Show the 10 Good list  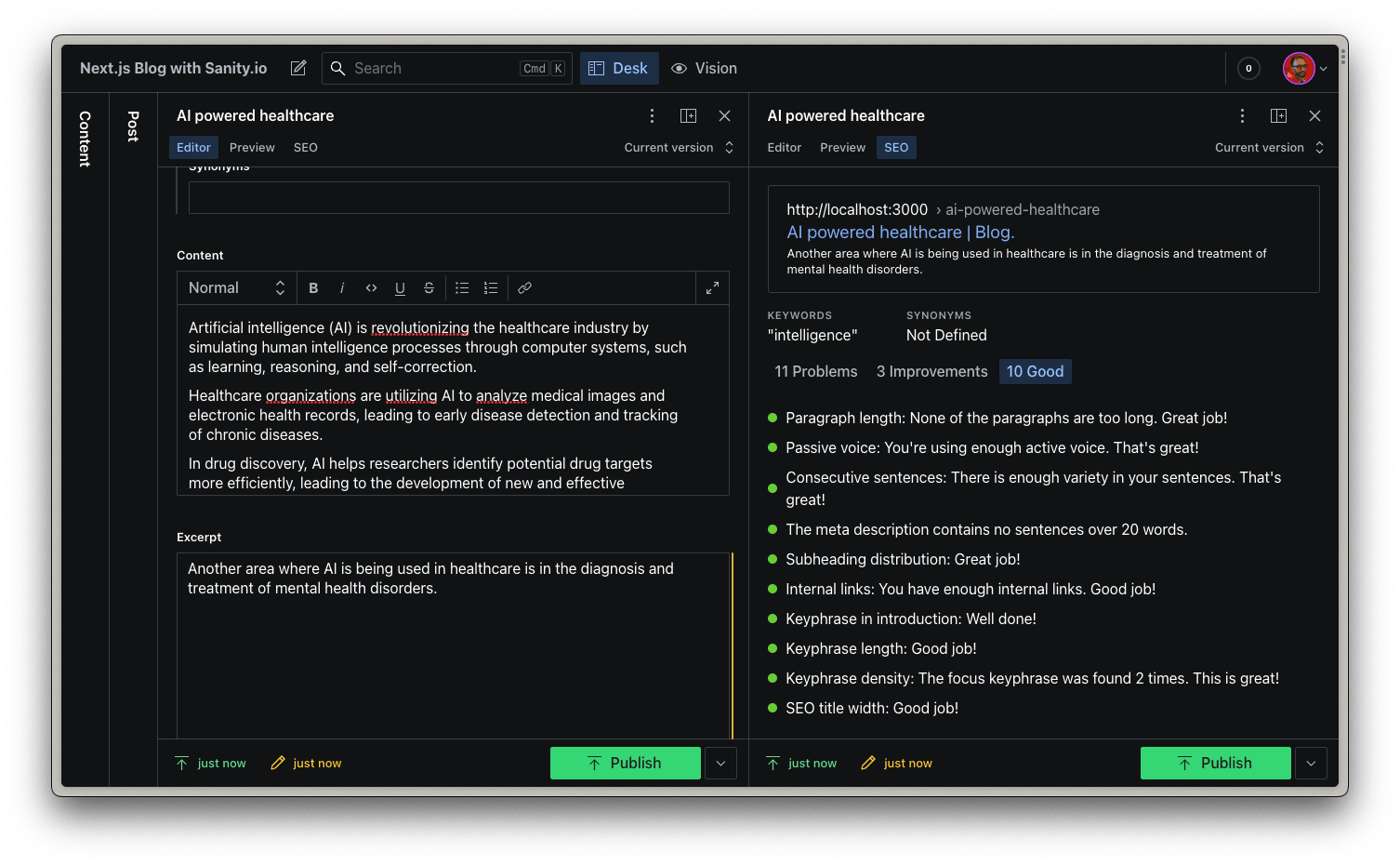(x=1035, y=371)
